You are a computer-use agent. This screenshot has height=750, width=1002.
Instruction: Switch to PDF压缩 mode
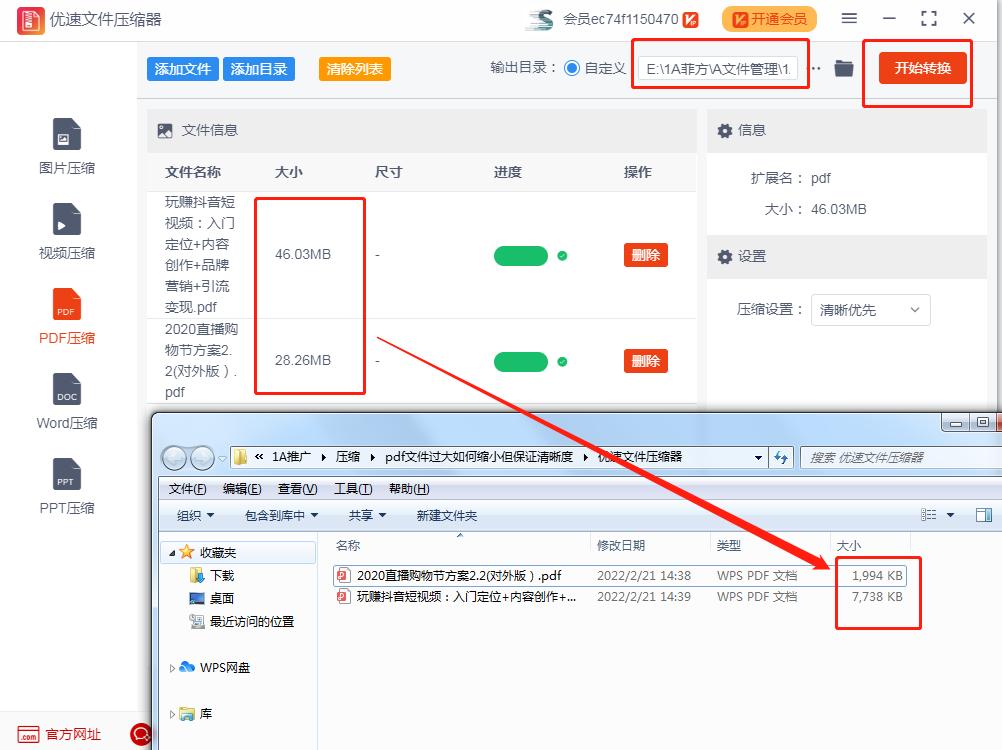(x=65, y=320)
